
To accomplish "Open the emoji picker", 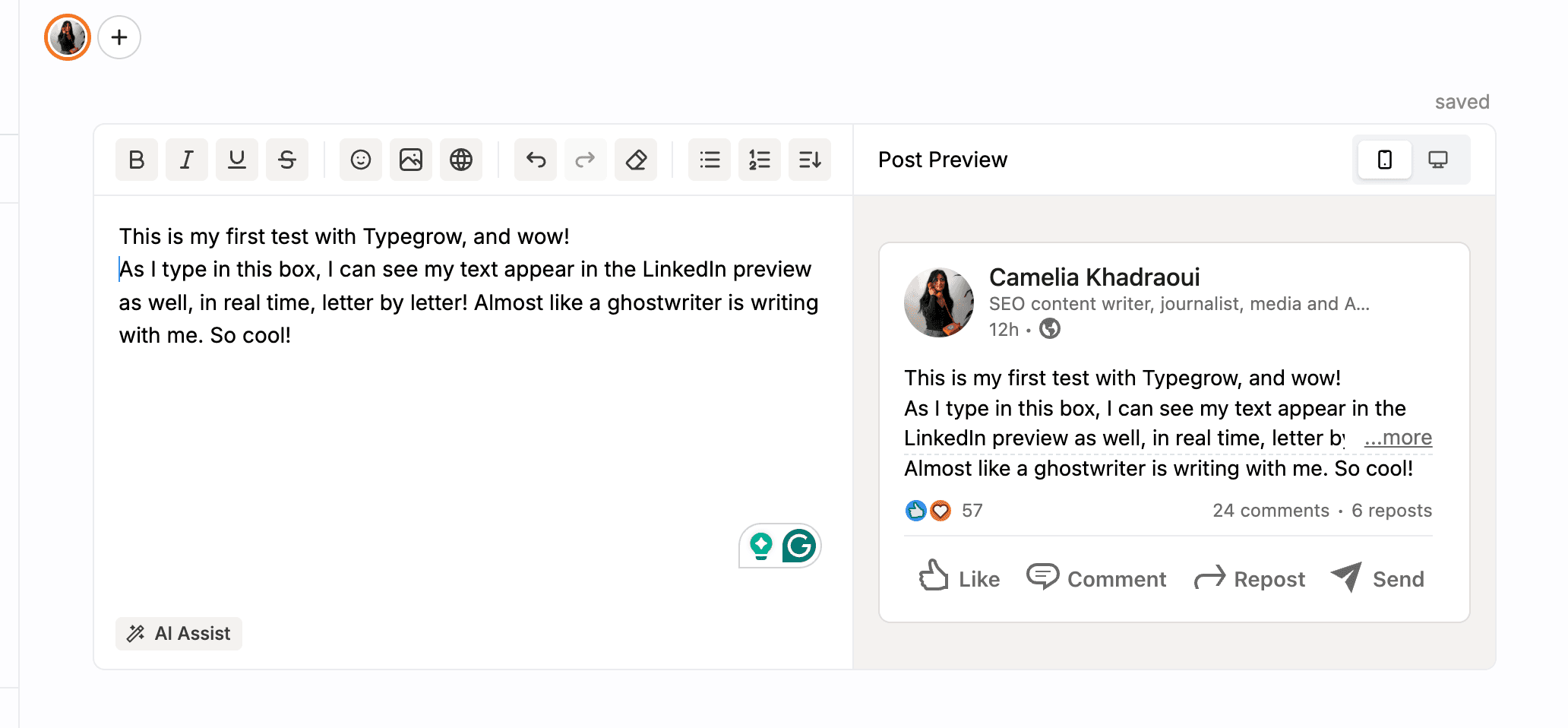I will click(x=361, y=160).
